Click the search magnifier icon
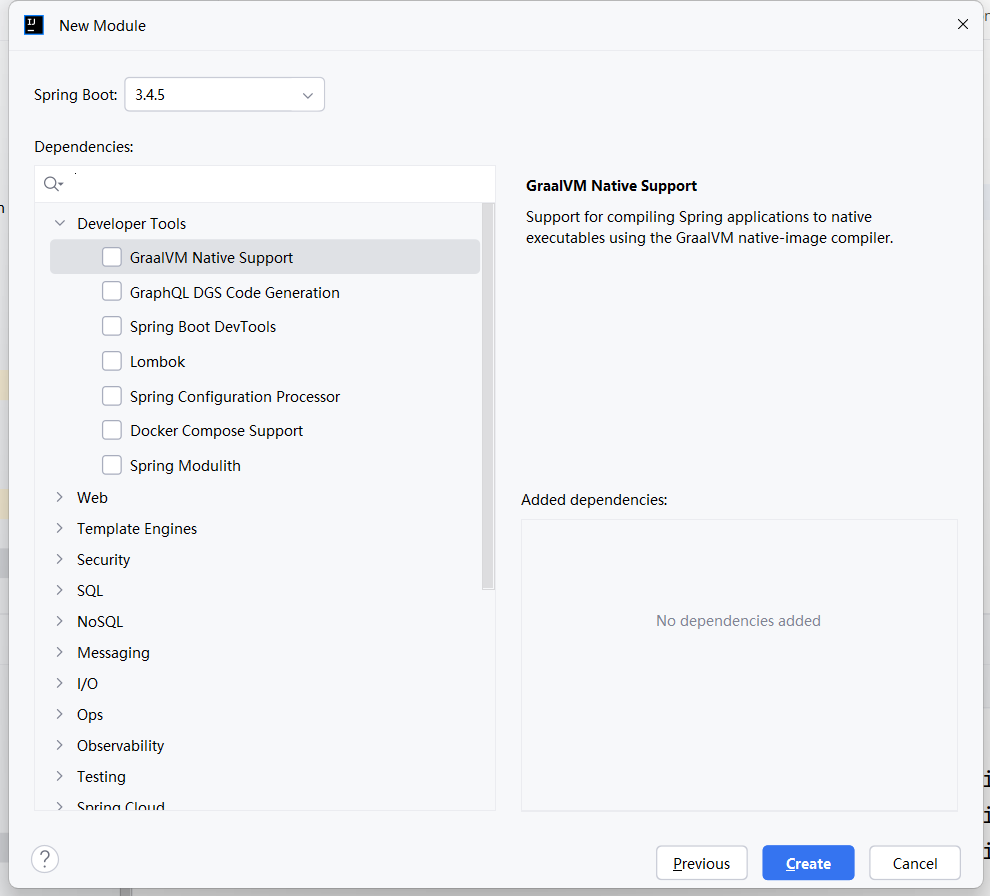 (52, 184)
